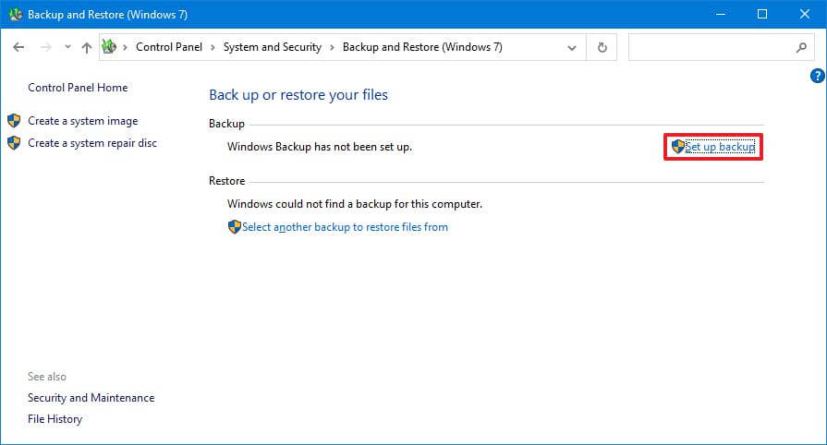Image resolution: width=827 pixels, height=445 pixels.
Task: Select System and Security in breadcrumb
Action: coord(272,47)
